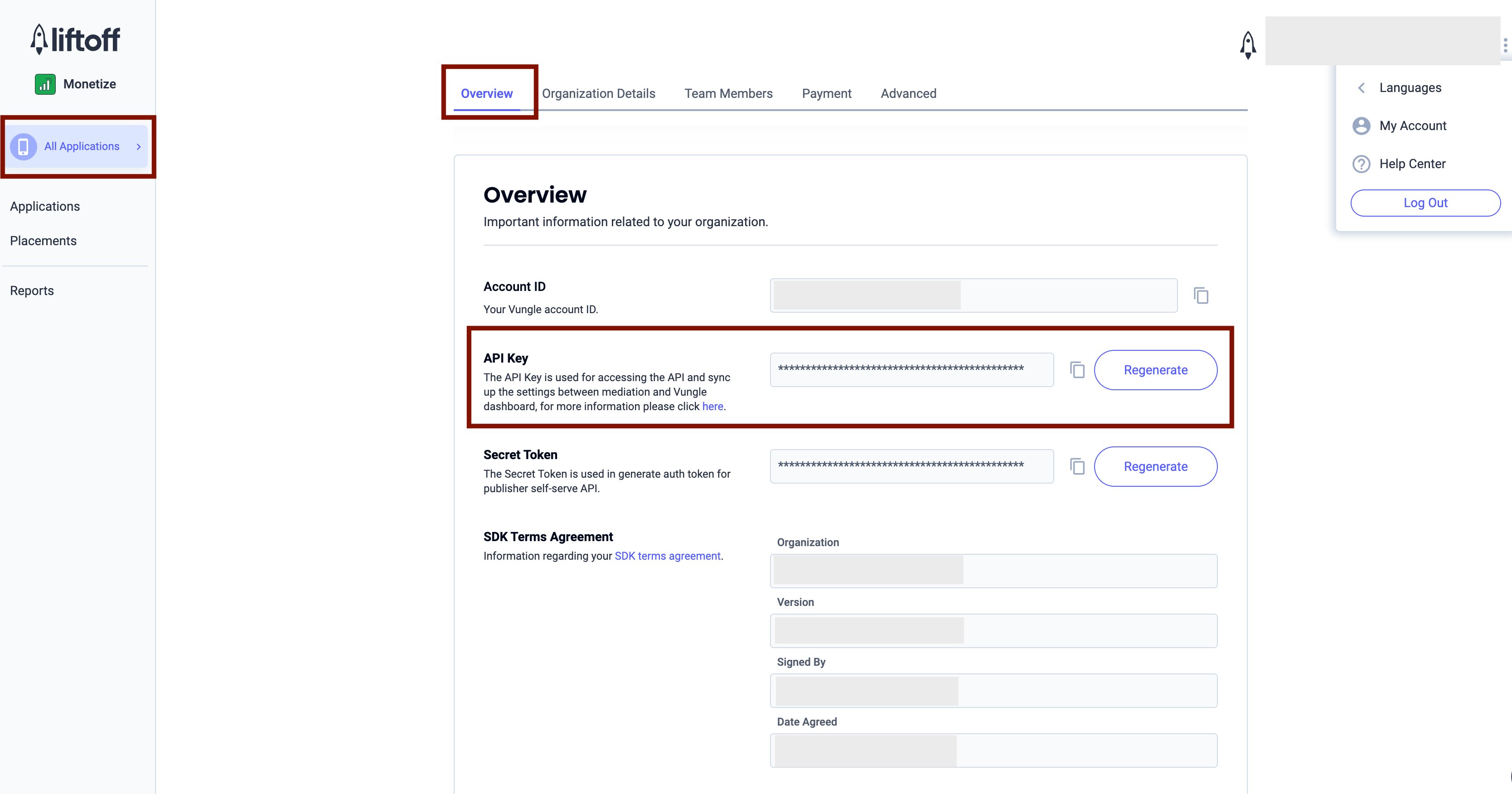
Task: Click the rocket icon in the header
Action: pos(1248,45)
